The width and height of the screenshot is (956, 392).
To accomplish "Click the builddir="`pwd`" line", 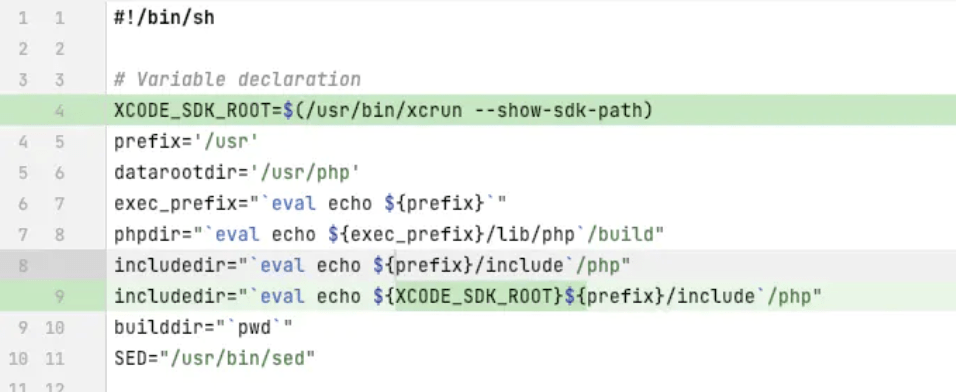I will (204, 327).
